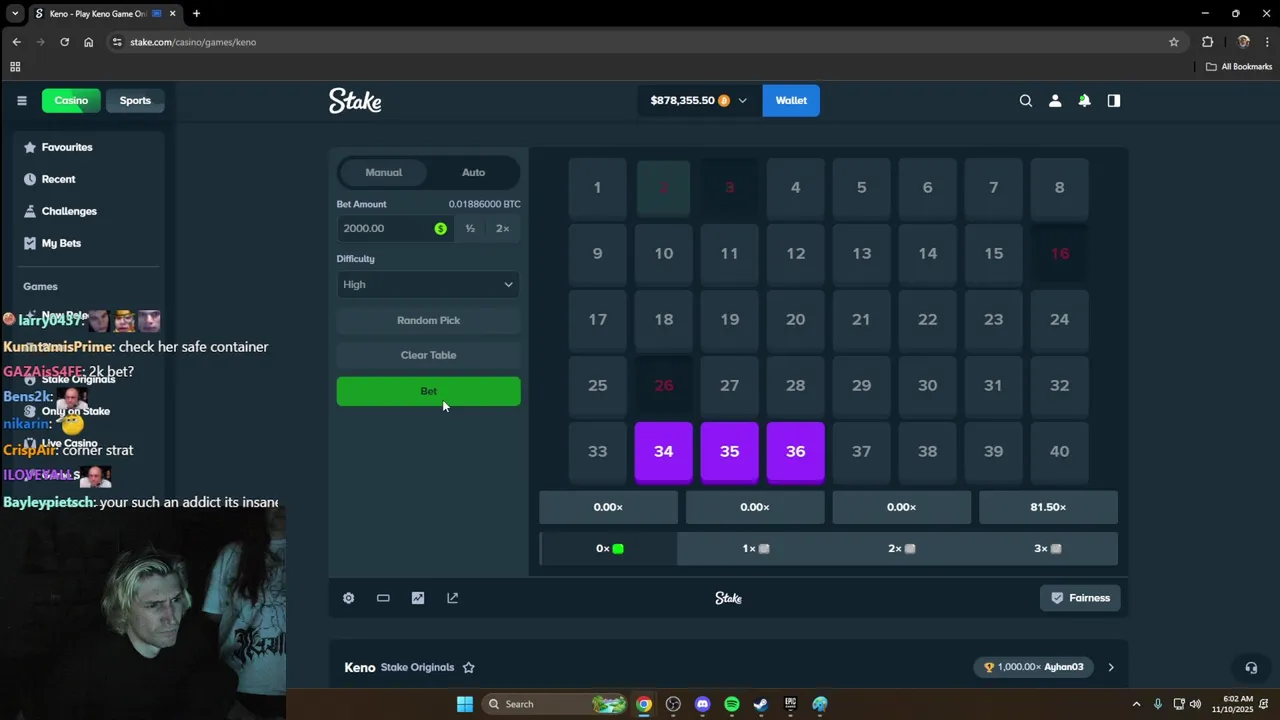Click the Chrome address bar
This screenshot has width=1280, height=720.
[x=640, y=42]
